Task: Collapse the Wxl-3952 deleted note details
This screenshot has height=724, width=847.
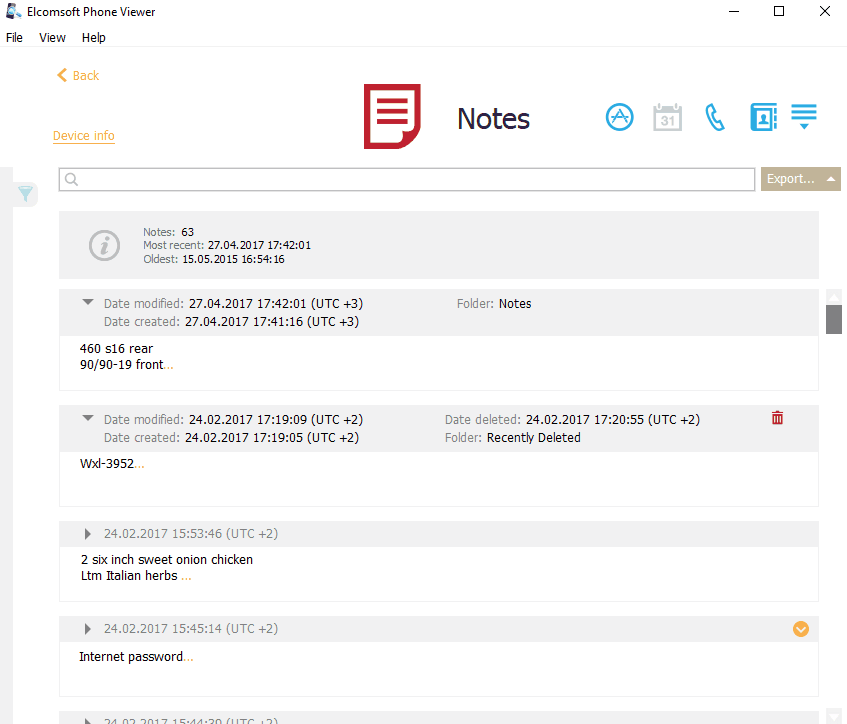Action: [88, 419]
